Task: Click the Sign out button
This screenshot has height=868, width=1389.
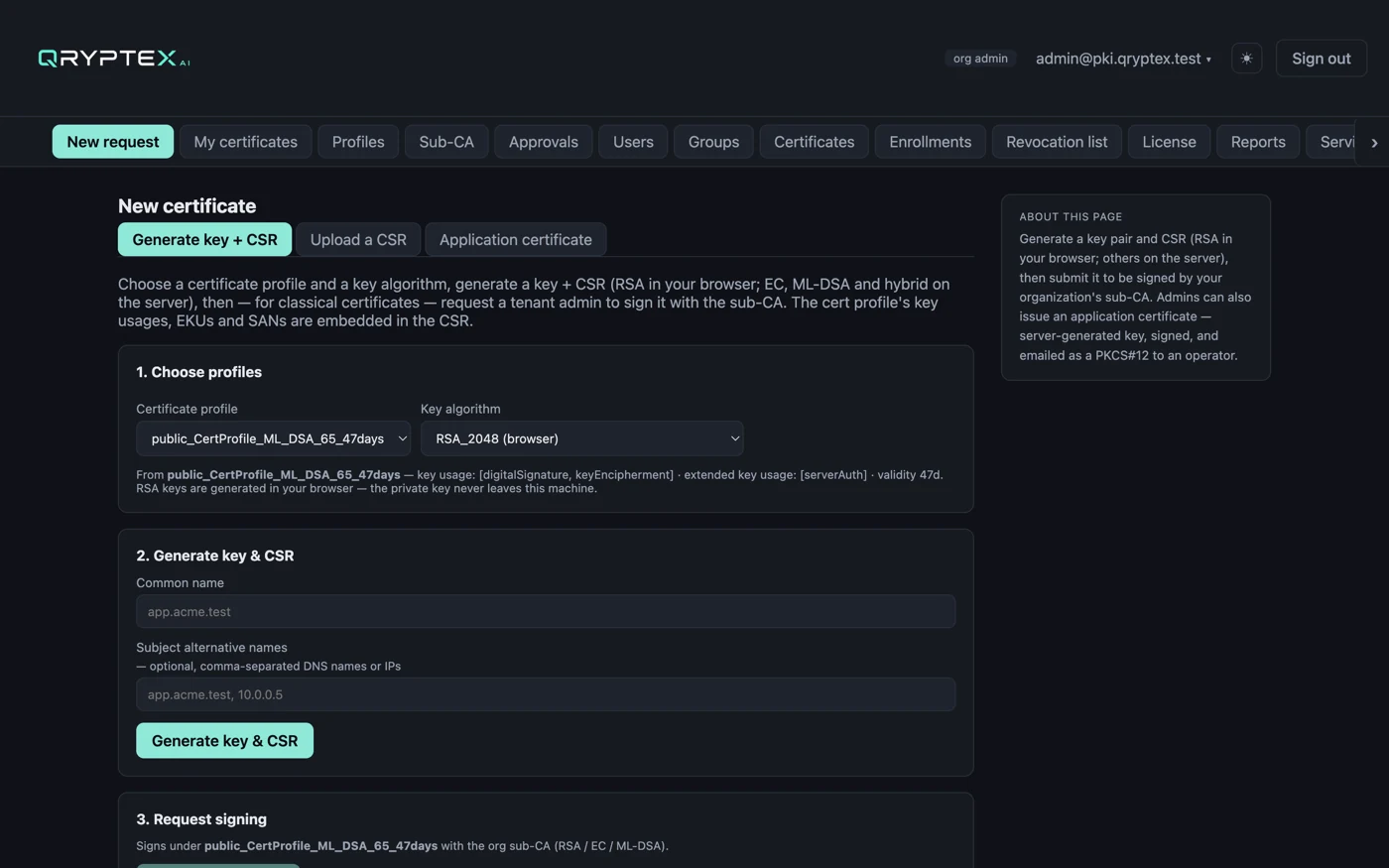Action: click(1321, 59)
